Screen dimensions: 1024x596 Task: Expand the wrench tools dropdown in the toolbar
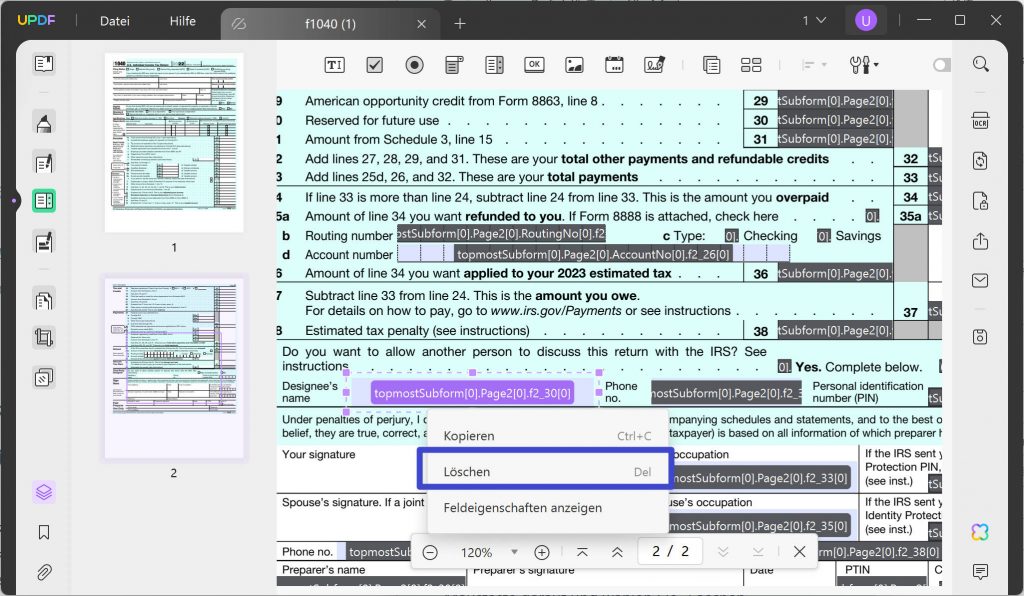tap(863, 64)
